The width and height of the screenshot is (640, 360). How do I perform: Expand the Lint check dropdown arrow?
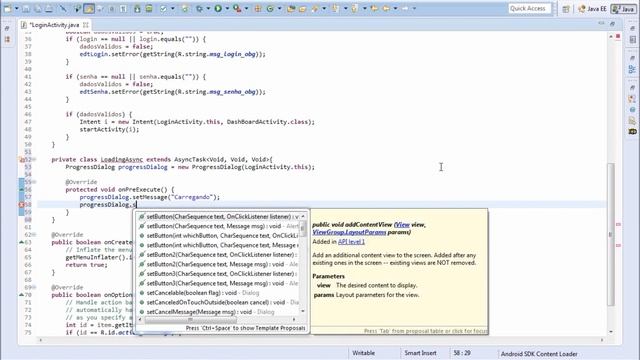pos(173,9)
